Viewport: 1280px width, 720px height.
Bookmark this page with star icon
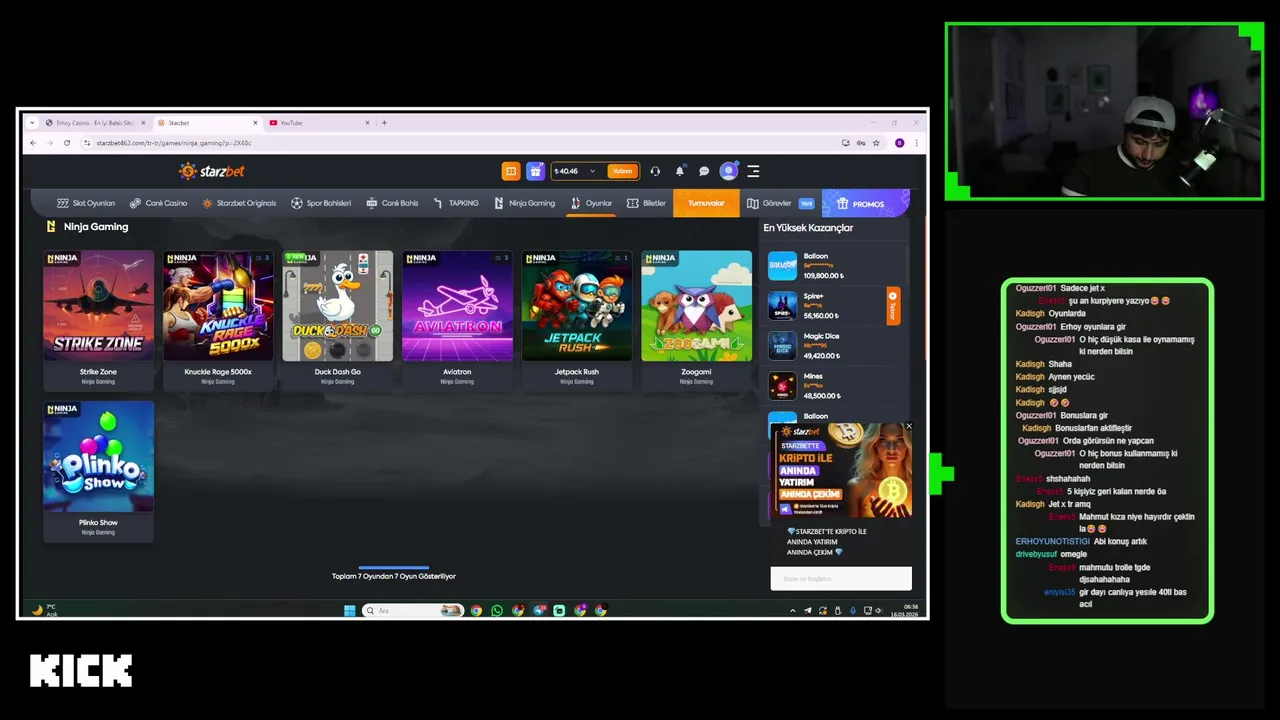click(876, 143)
